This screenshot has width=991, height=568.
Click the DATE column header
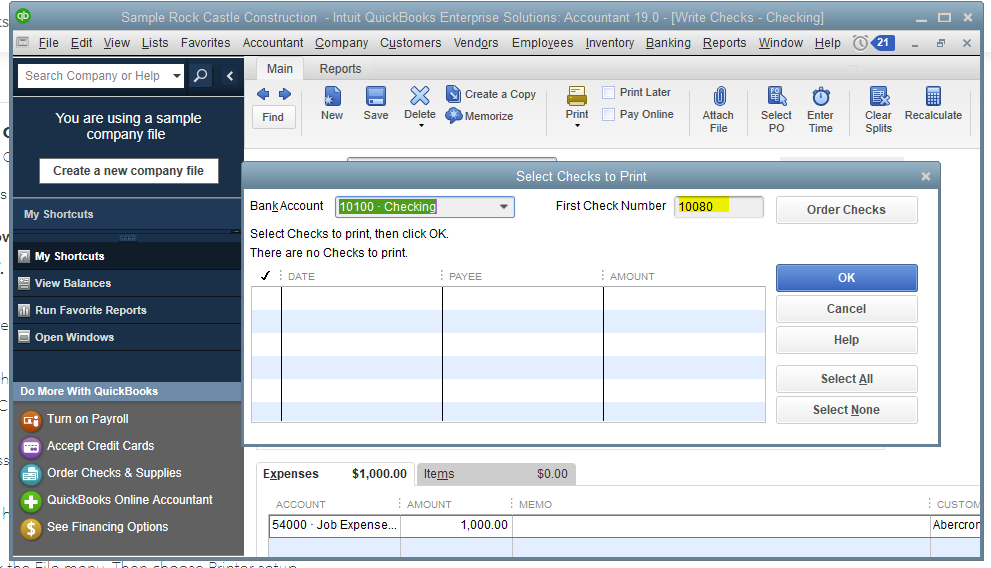point(301,277)
